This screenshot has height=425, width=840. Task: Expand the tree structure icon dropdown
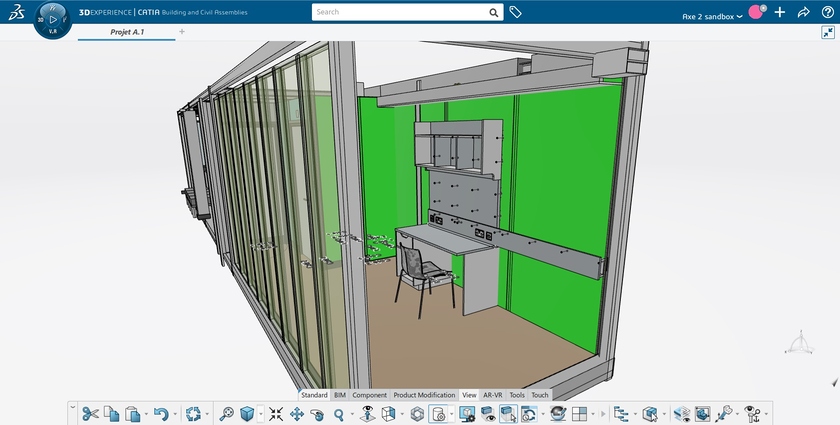[x=633, y=413]
